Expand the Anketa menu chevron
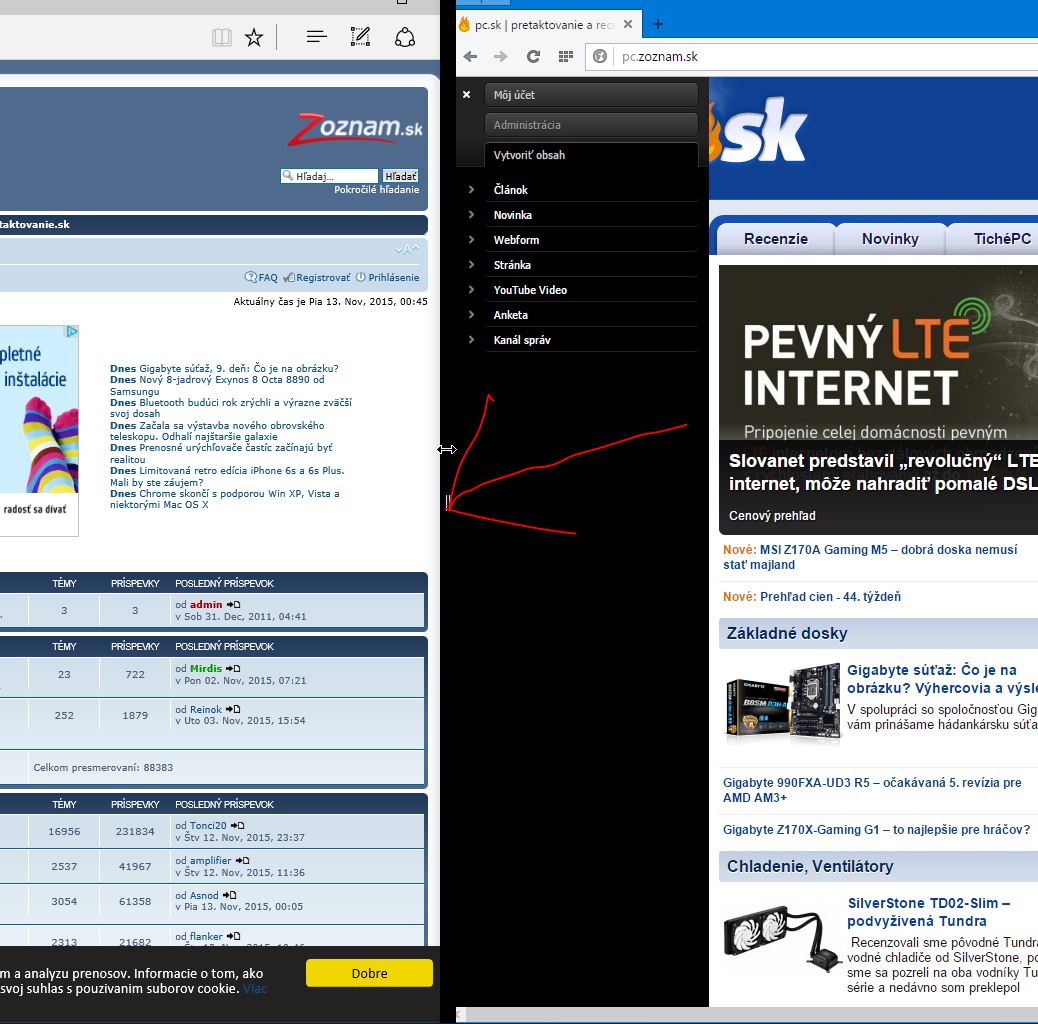The image size is (1038, 1024). [x=471, y=314]
